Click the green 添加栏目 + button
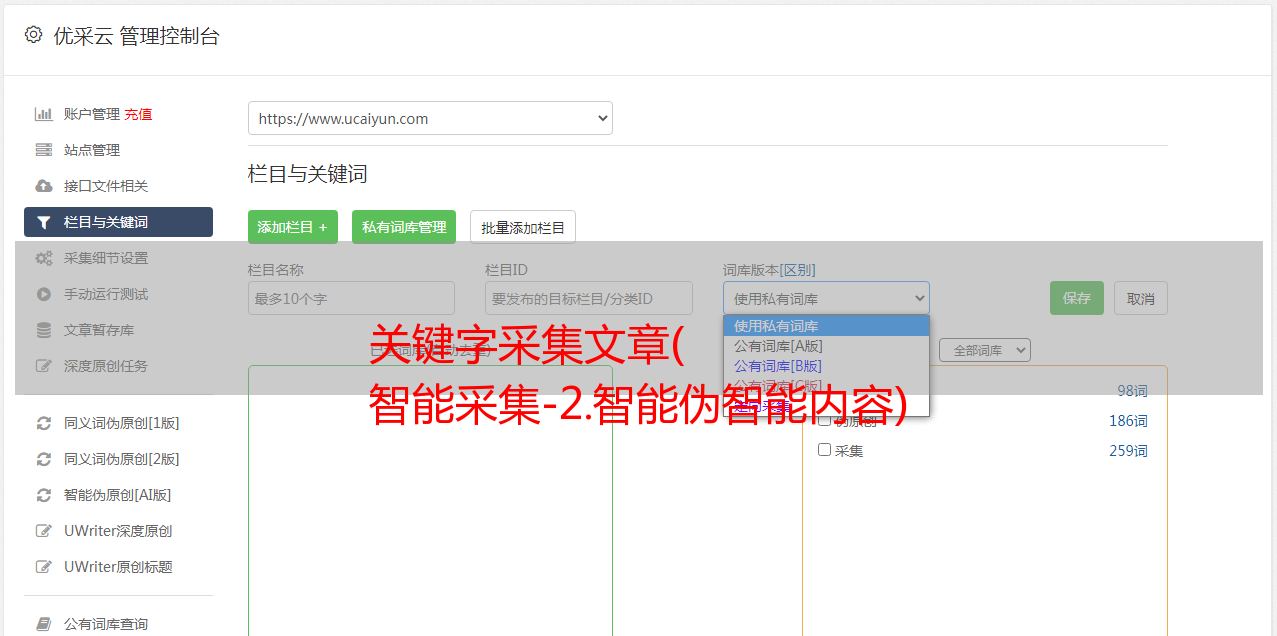This screenshot has width=1277, height=636. (293, 227)
